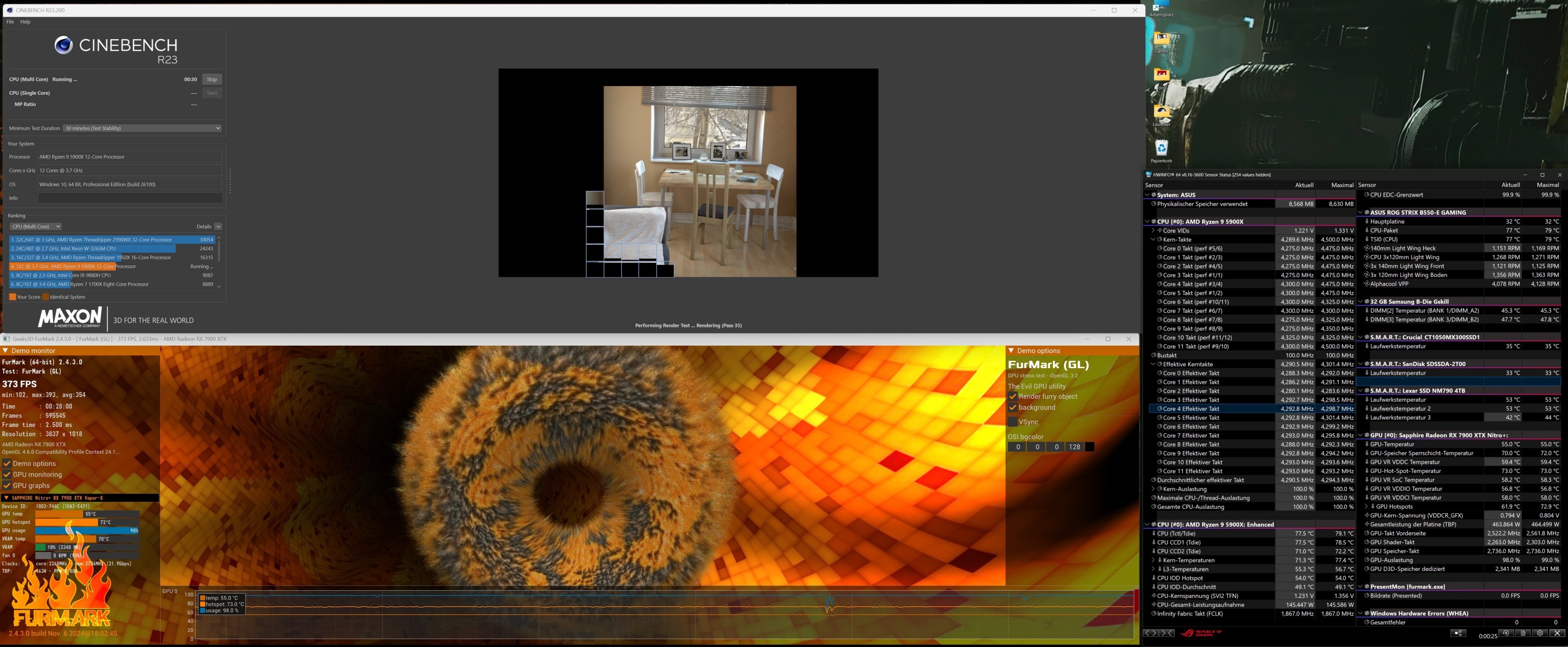Open the ranking Details dropdown button
The height and width of the screenshot is (647, 1568).
coord(218,227)
